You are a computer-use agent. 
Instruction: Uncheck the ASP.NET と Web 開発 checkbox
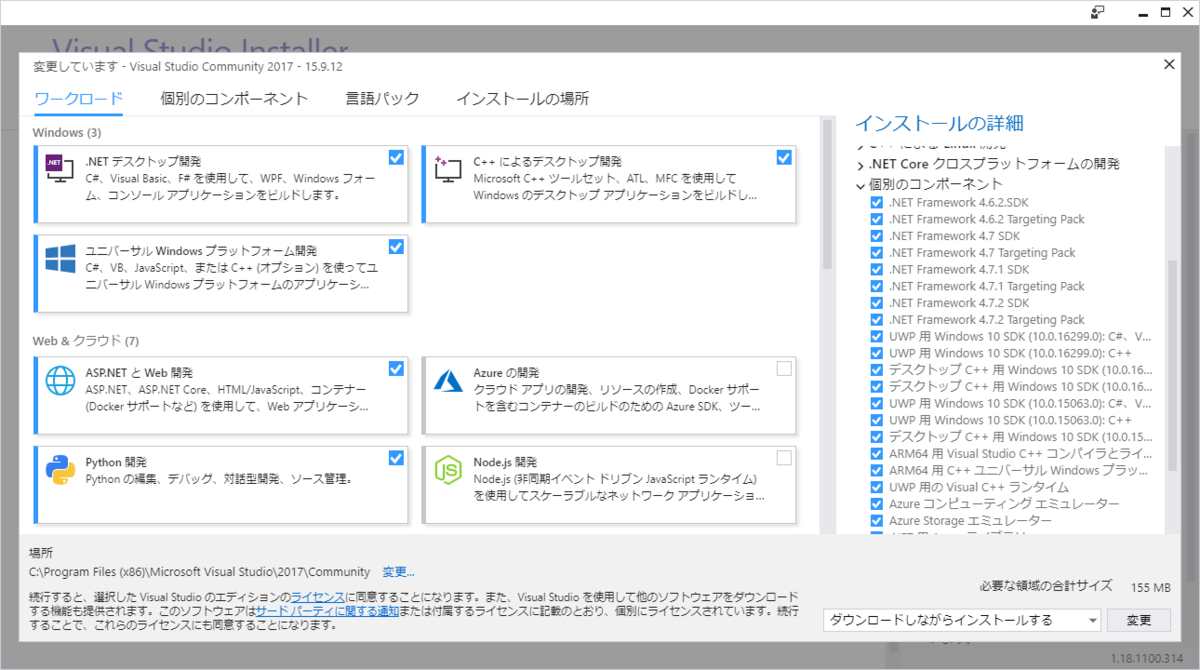coord(396,369)
